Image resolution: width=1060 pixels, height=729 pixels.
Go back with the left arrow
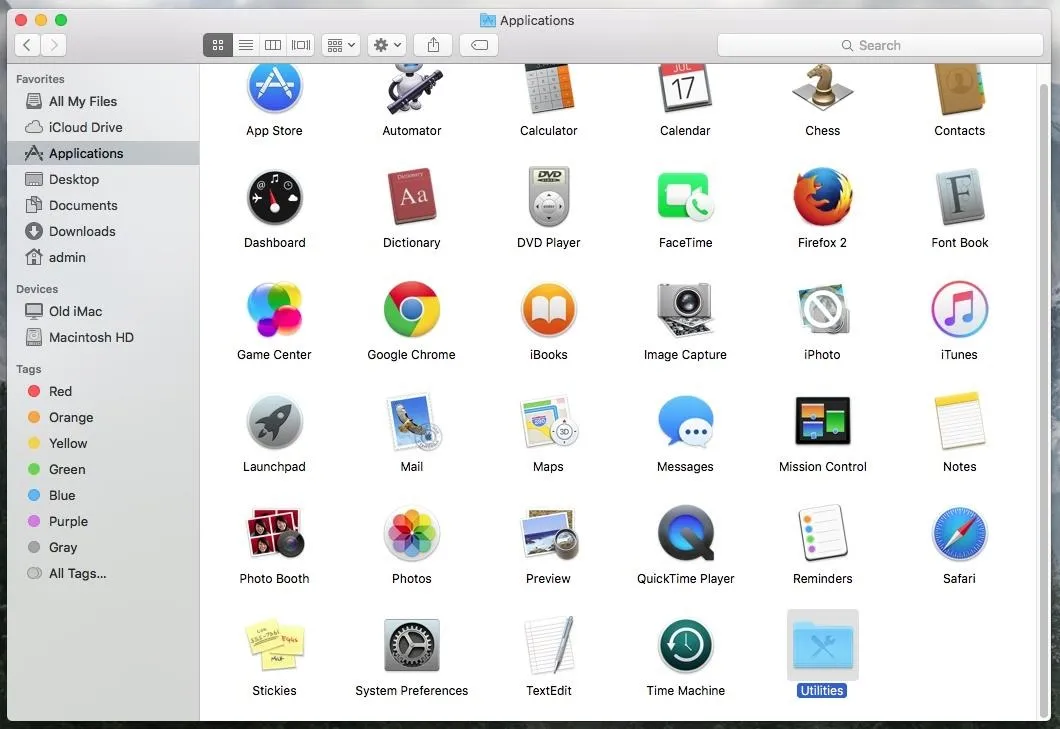(x=27, y=45)
